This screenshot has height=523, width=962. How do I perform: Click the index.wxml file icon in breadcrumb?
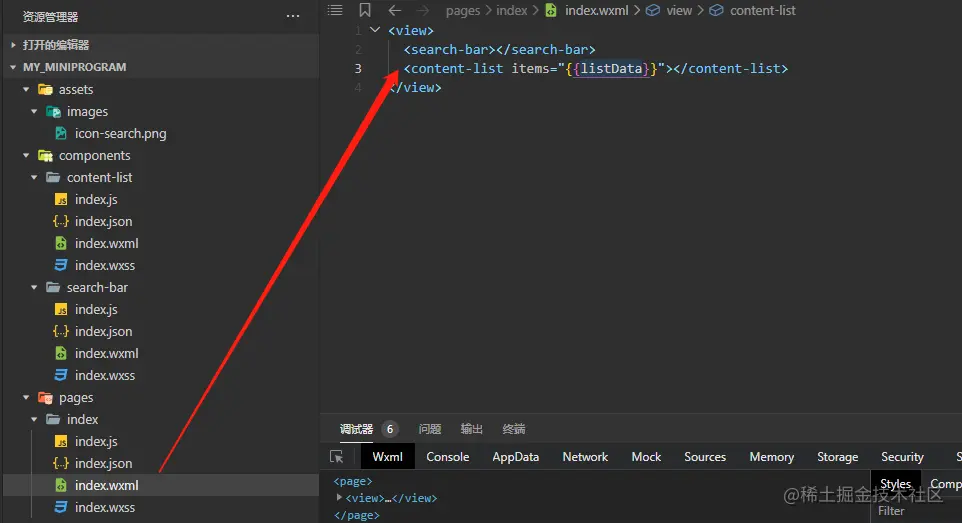(551, 10)
